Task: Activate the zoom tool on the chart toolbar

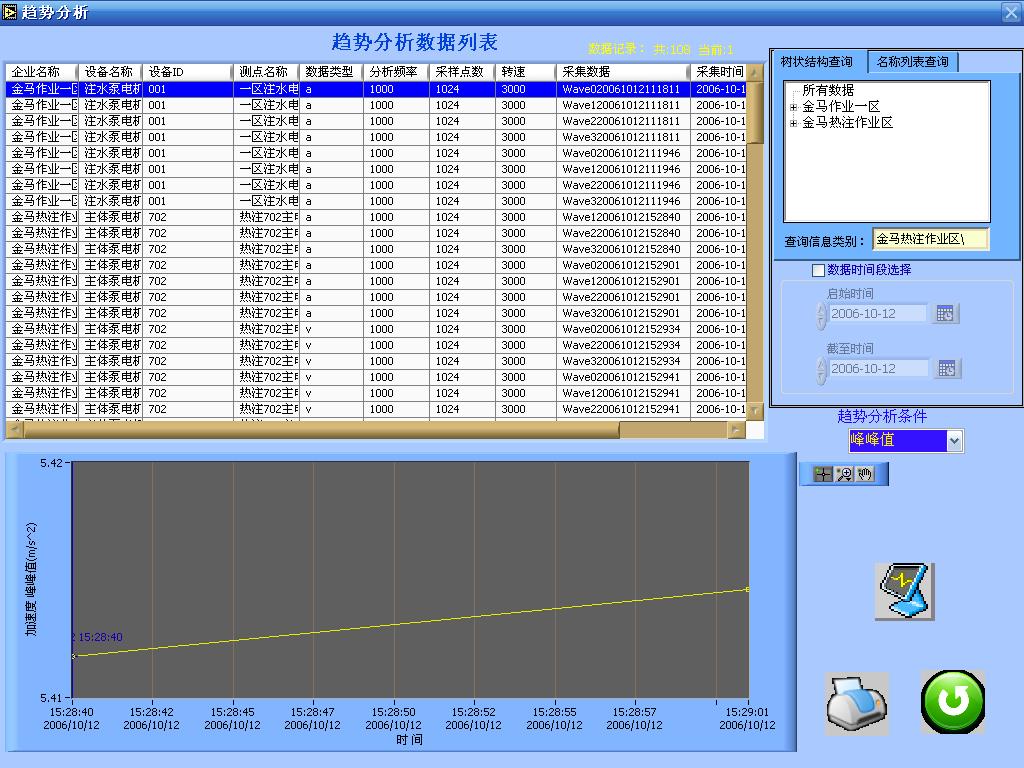Action: 844,474
